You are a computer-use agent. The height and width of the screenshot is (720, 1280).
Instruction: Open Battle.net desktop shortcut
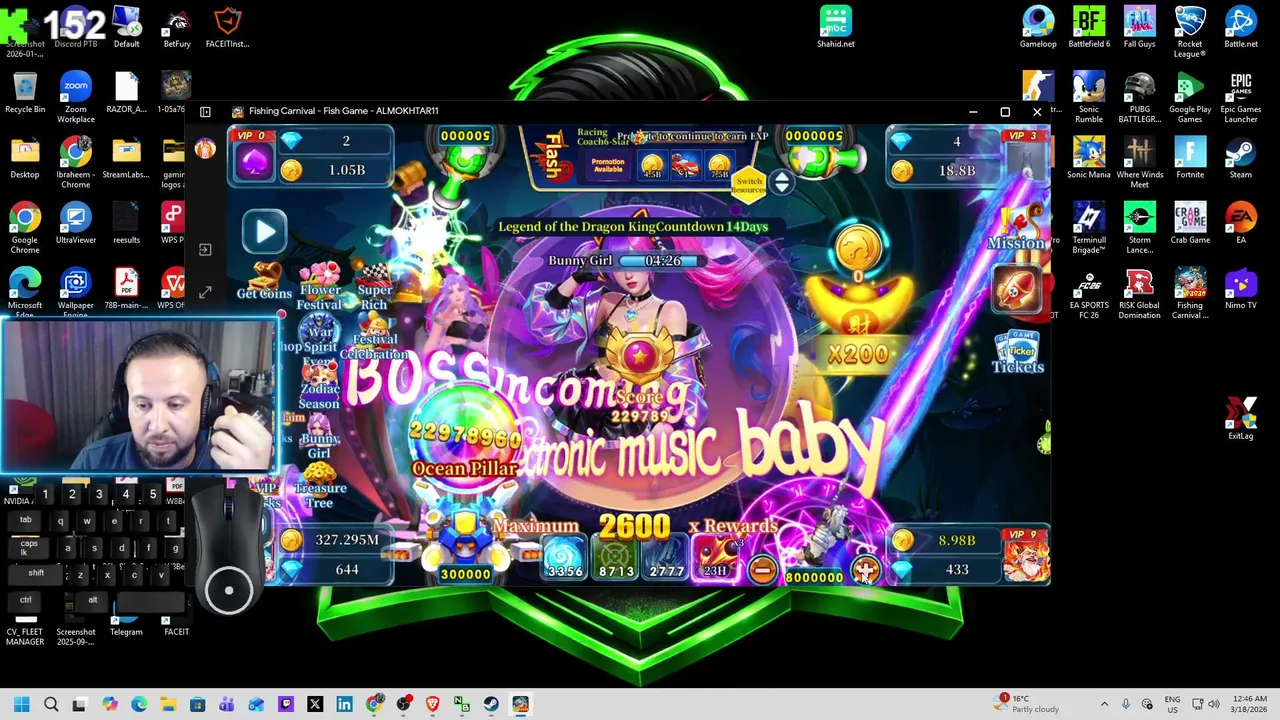tap(1241, 27)
